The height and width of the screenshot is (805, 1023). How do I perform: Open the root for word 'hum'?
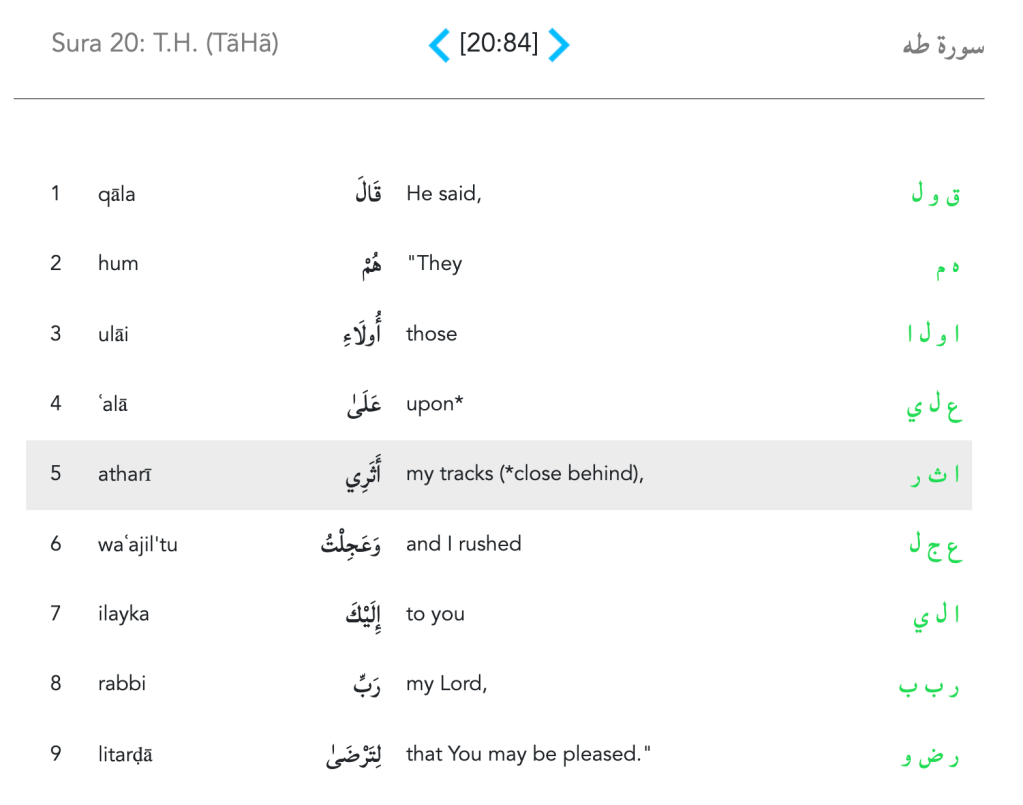(947, 266)
